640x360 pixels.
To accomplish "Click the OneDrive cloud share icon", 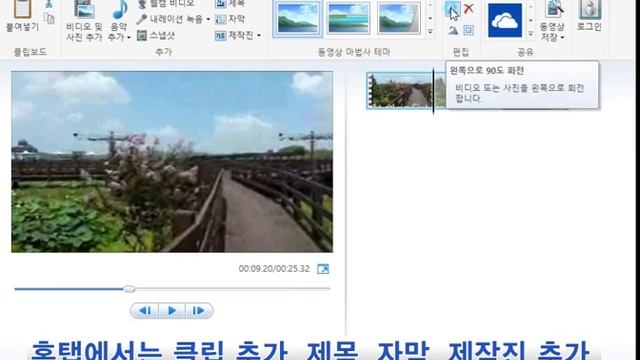I will [505, 20].
